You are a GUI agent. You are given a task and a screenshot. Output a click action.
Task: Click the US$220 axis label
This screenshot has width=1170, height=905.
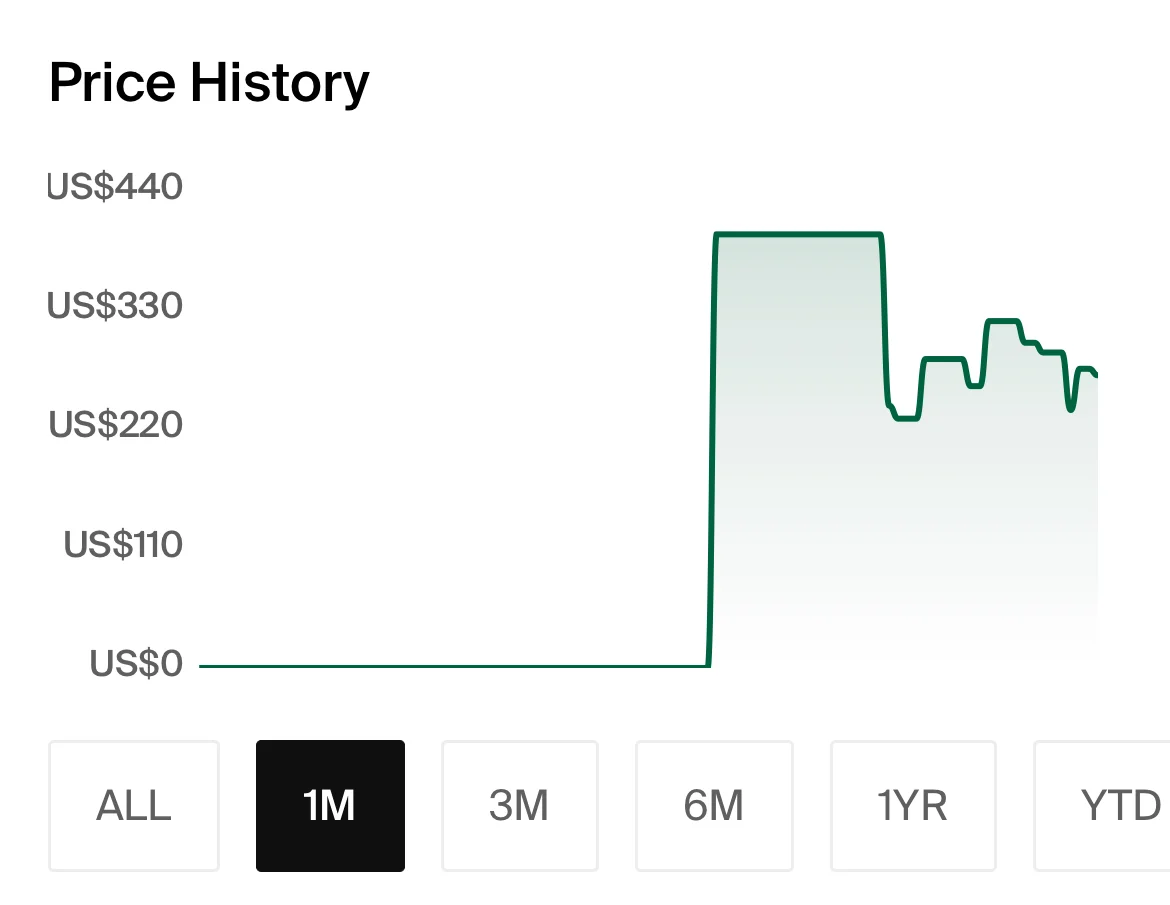(x=116, y=424)
